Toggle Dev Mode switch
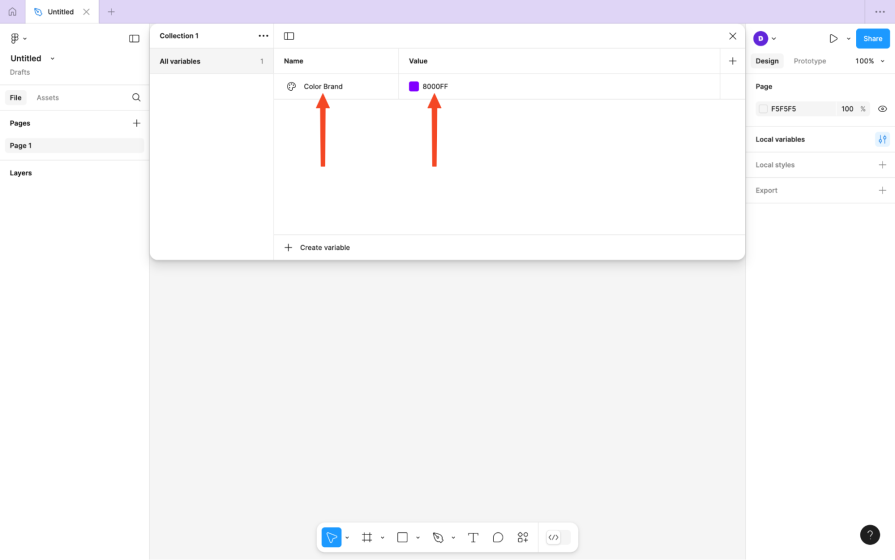 (558, 537)
